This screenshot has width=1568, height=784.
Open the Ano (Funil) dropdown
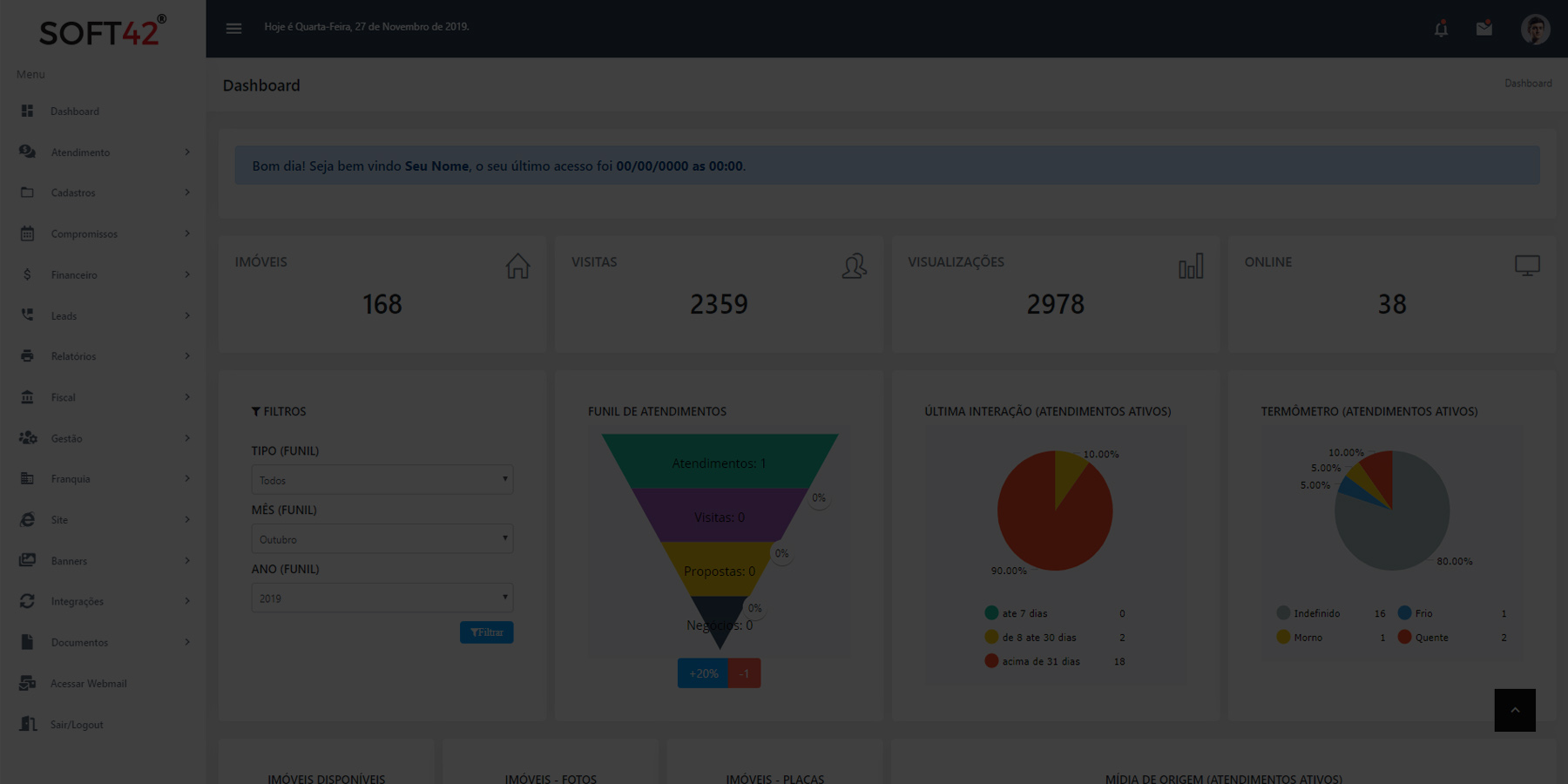coord(382,598)
